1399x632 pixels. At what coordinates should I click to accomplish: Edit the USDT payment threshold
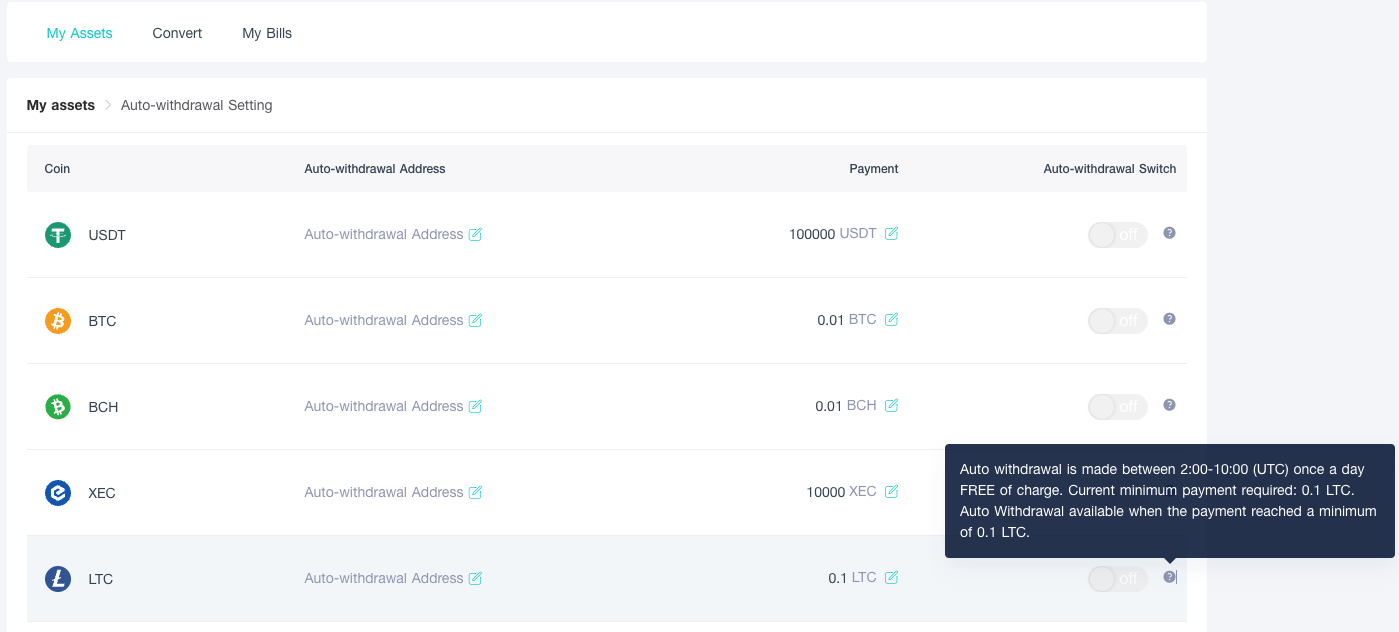point(891,234)
